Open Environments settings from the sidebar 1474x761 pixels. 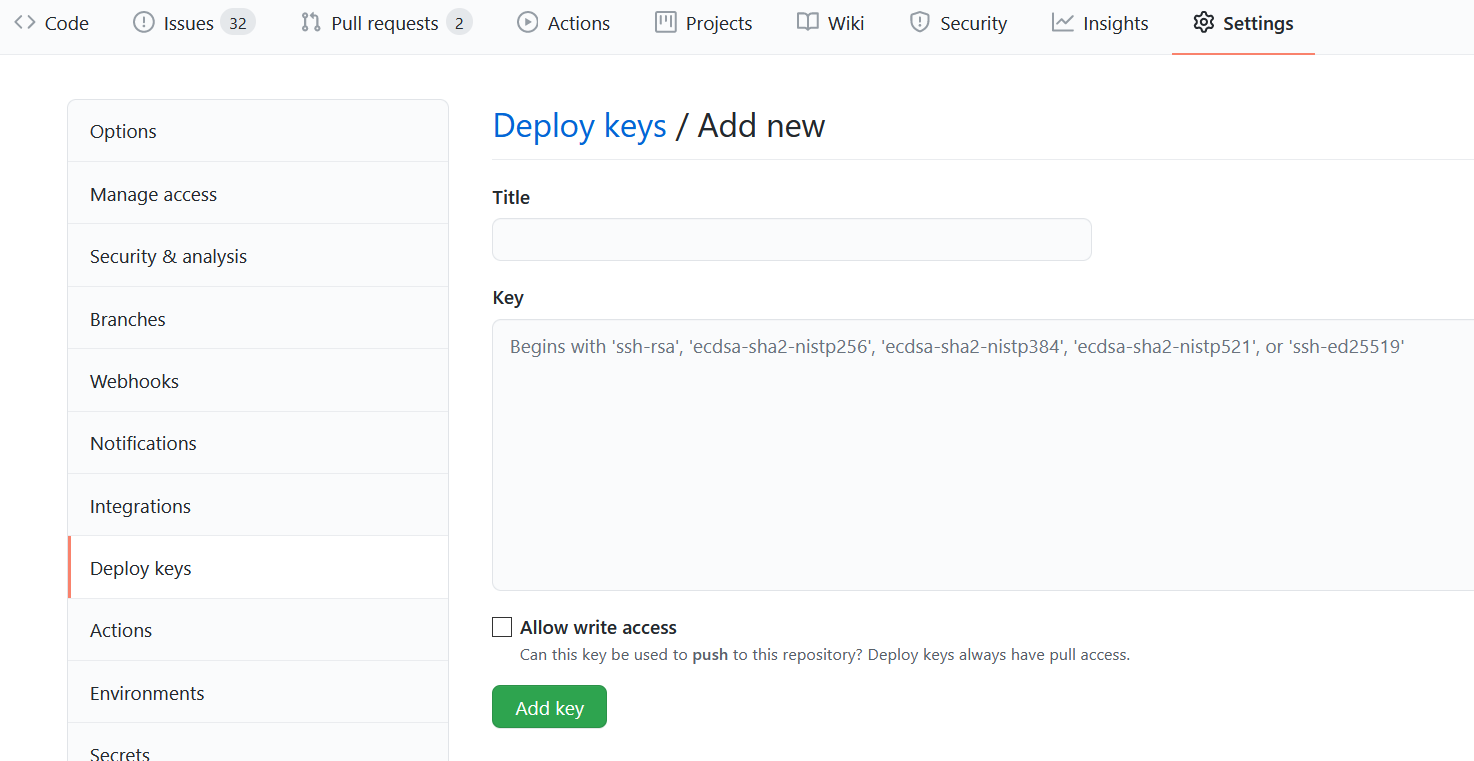pos(147,692)
